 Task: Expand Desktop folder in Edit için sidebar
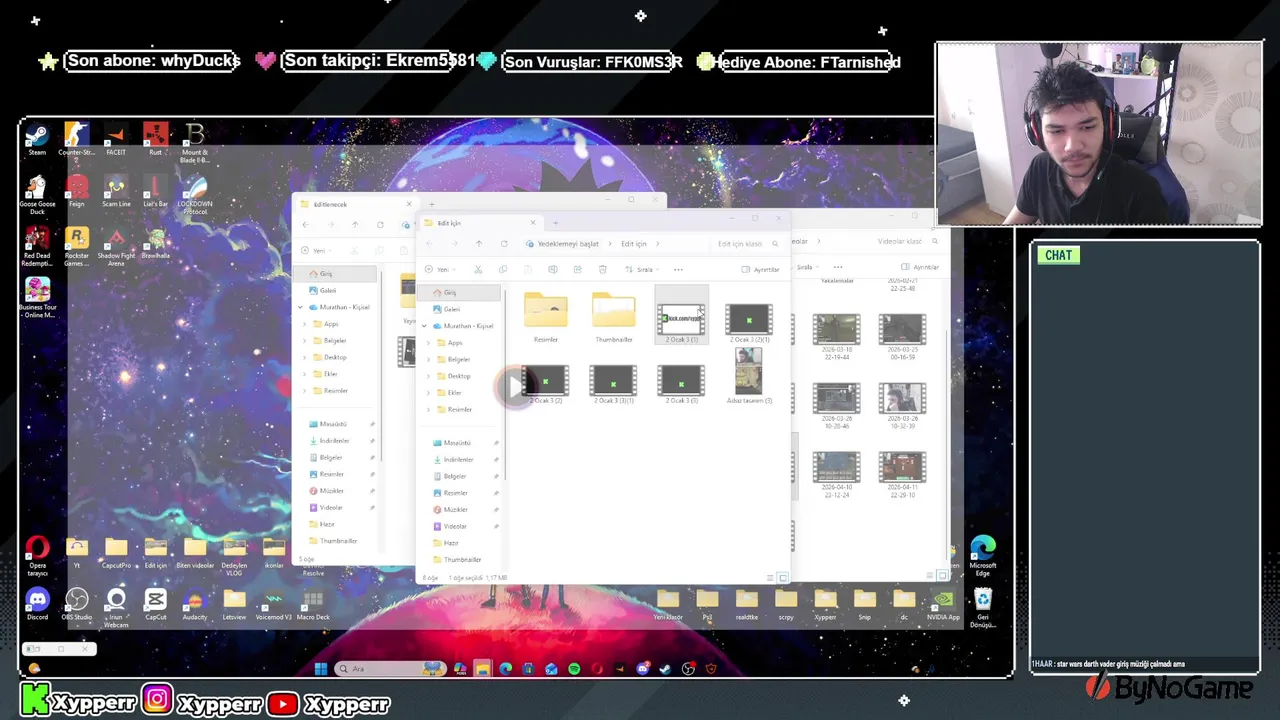pyautogui.click(x=429, y=376)
